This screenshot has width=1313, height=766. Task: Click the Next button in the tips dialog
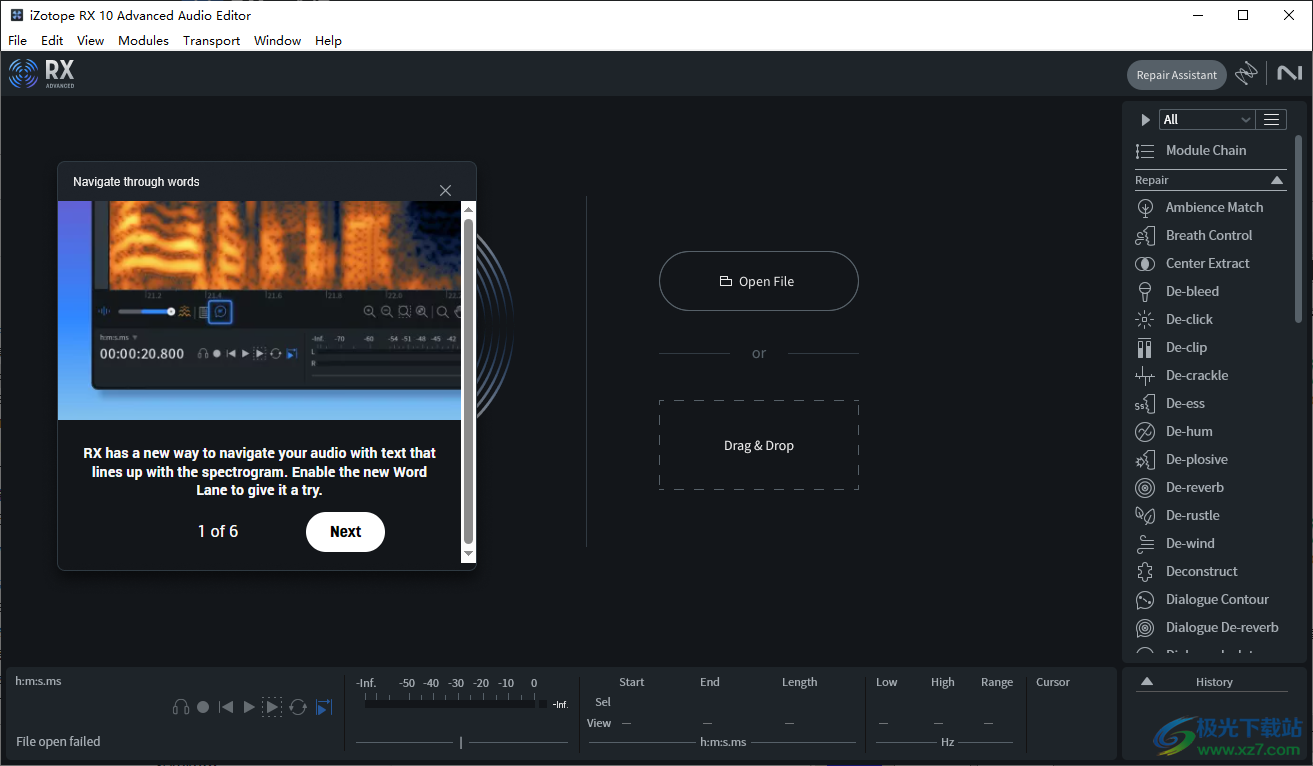[345, 532]
